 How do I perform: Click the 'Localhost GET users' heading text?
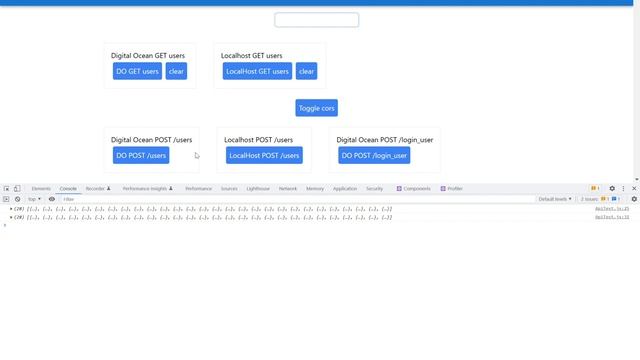point(251,56)
